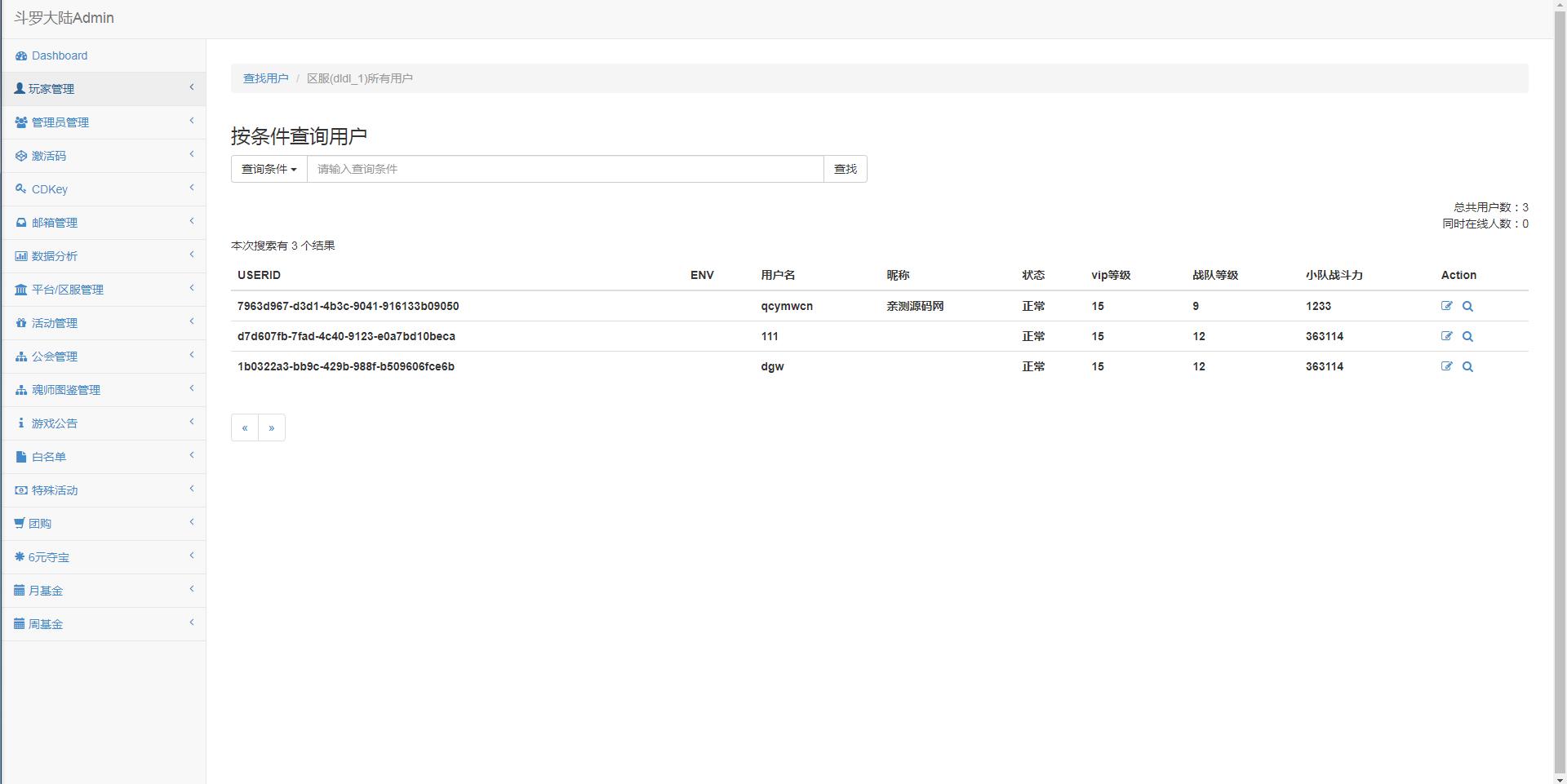Click the shopping cart icon beside 团购
This screenshot has height=784, width=1567.
[20, 524]
